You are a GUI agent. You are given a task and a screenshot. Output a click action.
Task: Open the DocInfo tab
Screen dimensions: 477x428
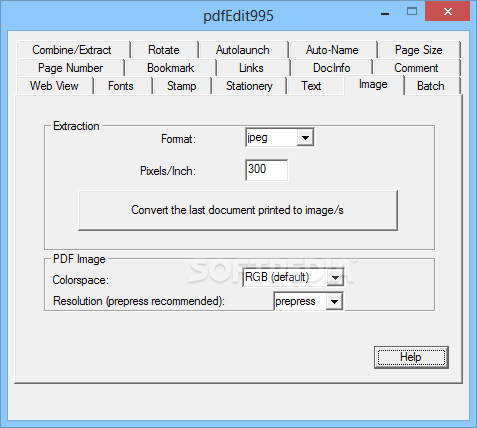tap(332, 68)
